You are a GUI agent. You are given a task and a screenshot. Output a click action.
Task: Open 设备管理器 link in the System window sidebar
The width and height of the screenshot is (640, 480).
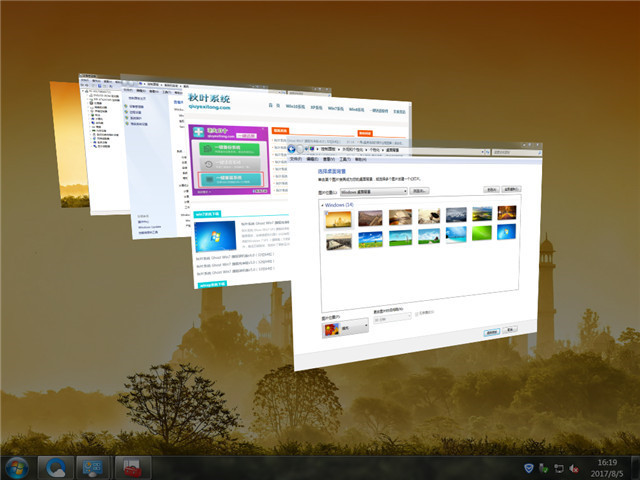(137, 106)
